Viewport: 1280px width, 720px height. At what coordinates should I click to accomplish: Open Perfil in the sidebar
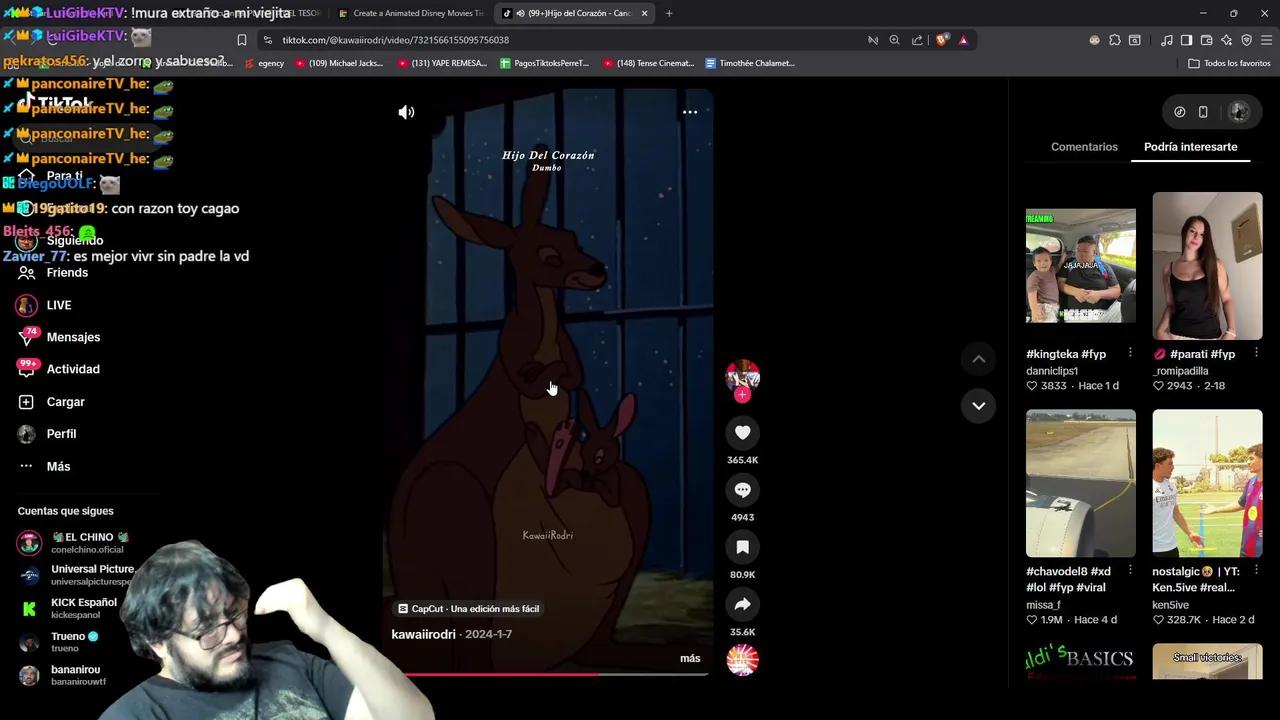pos(61,434)
